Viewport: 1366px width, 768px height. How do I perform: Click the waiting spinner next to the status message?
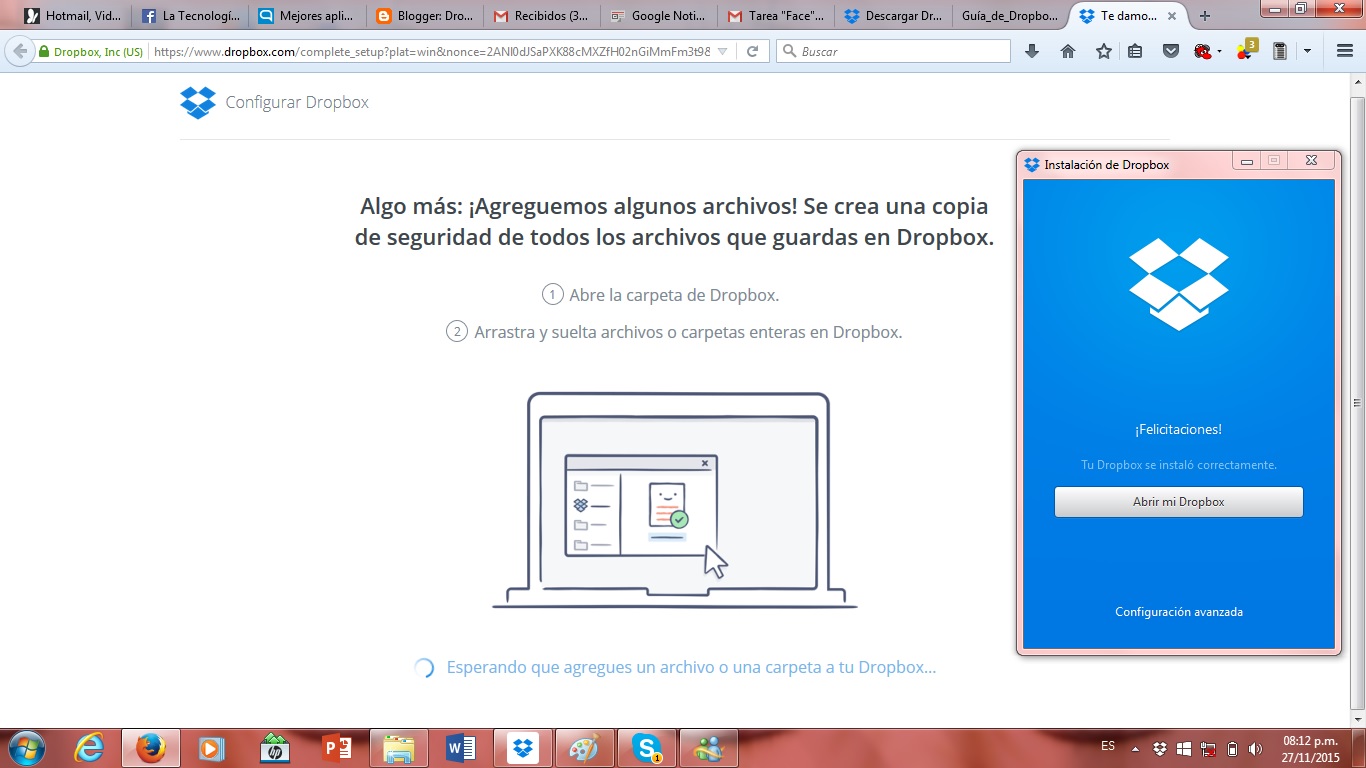(423, 666)
